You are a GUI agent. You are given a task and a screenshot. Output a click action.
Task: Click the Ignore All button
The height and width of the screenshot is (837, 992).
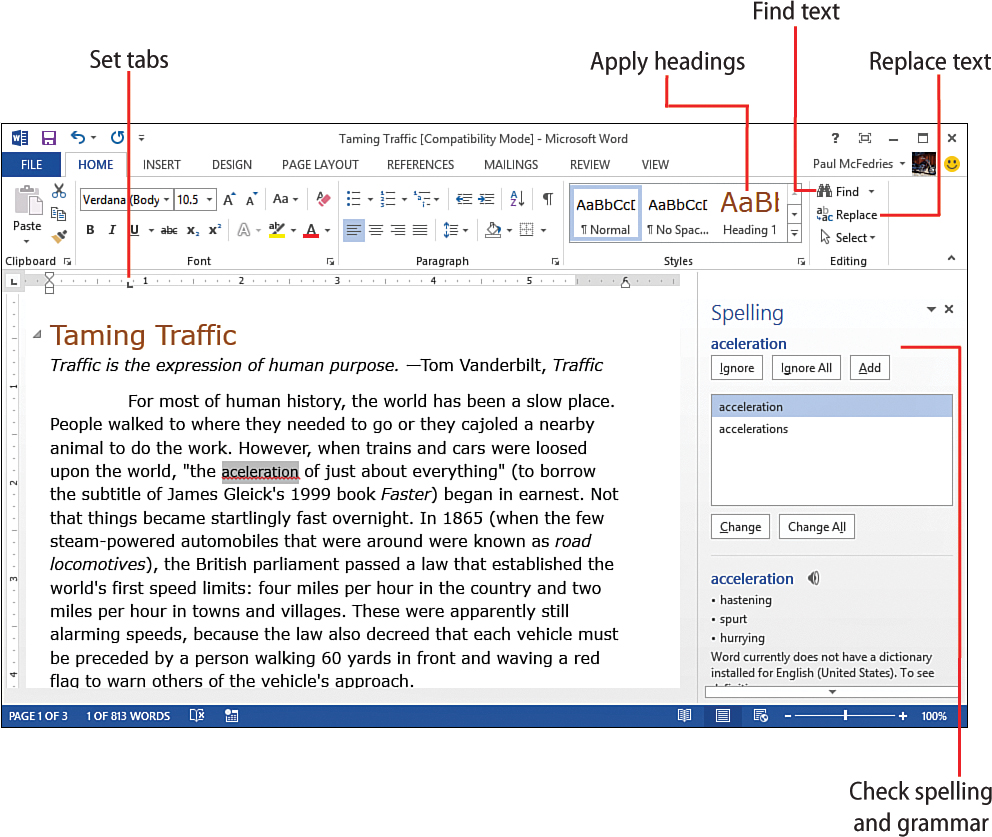pos(806,368)
